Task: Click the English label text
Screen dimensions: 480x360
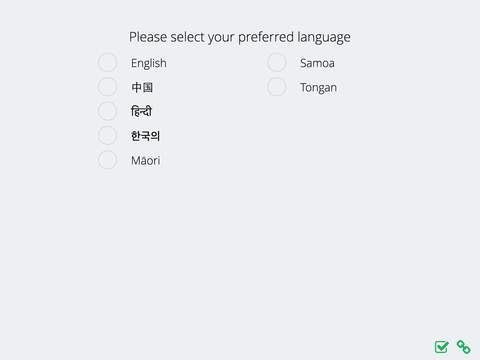Action: click(149, 63)
